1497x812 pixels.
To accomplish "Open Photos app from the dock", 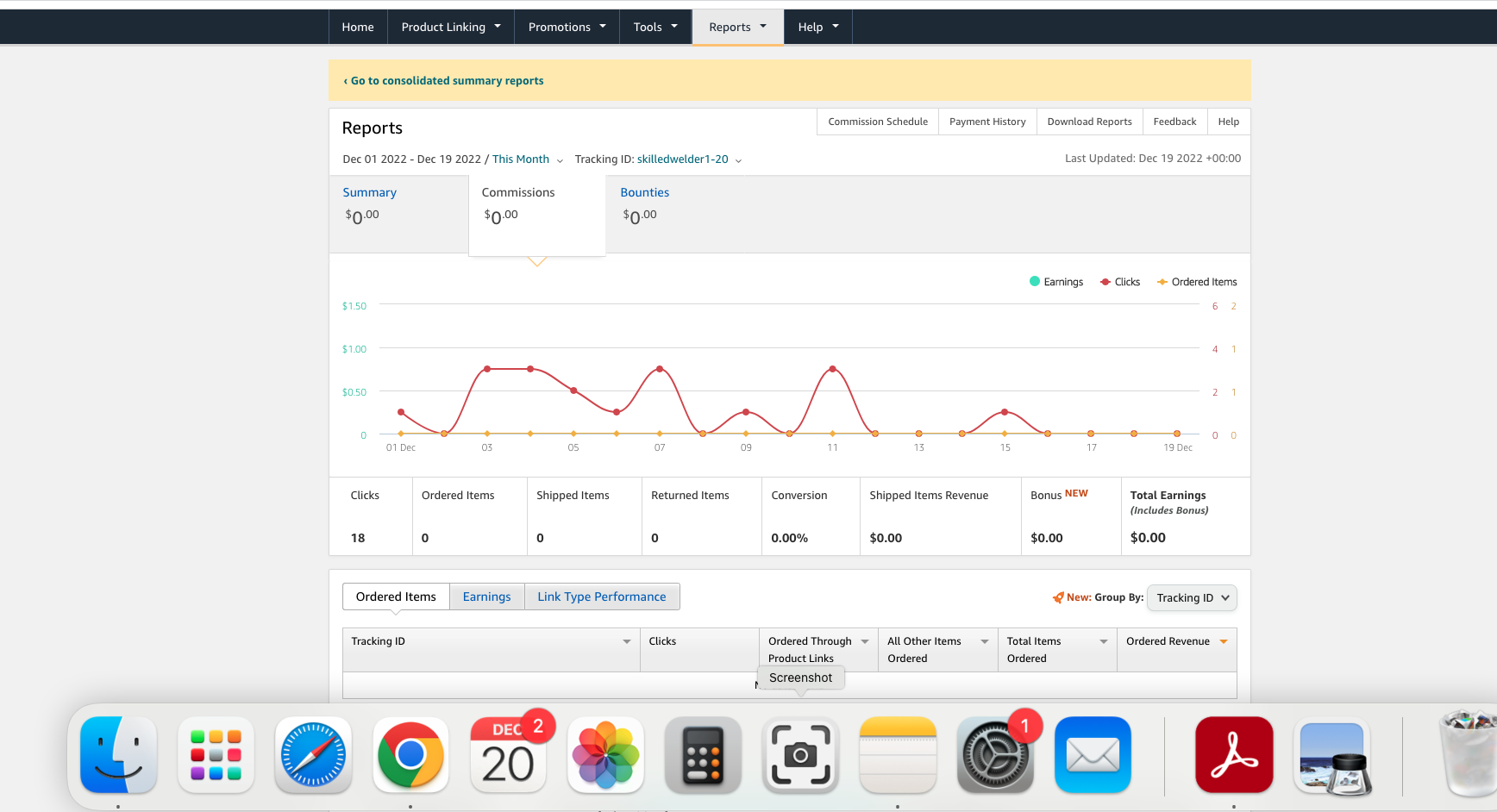I will click(x=605, y=755).
